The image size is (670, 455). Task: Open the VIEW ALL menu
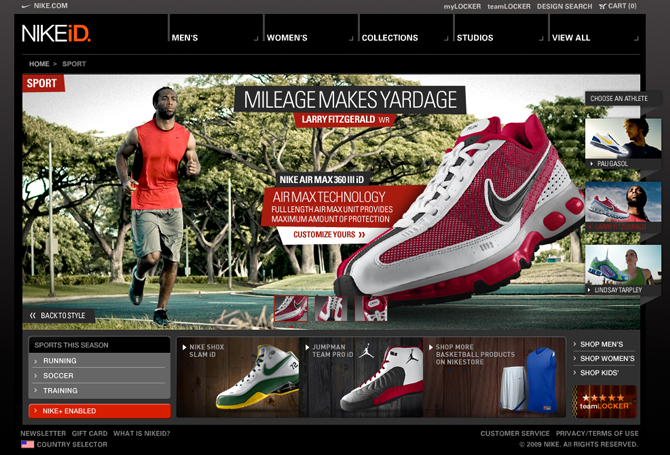click(x=571, y=38)
